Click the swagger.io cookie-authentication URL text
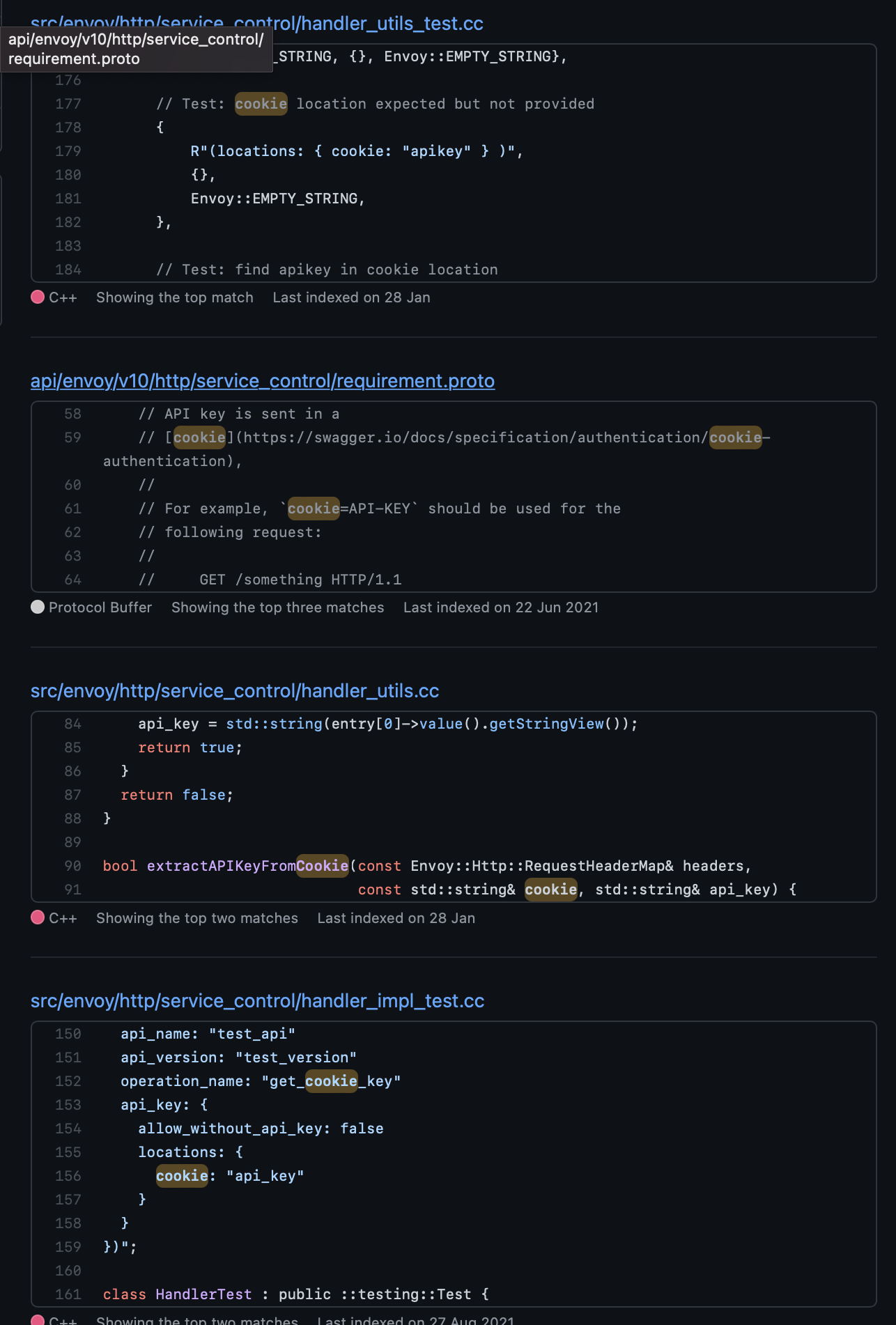 point(507,437)
